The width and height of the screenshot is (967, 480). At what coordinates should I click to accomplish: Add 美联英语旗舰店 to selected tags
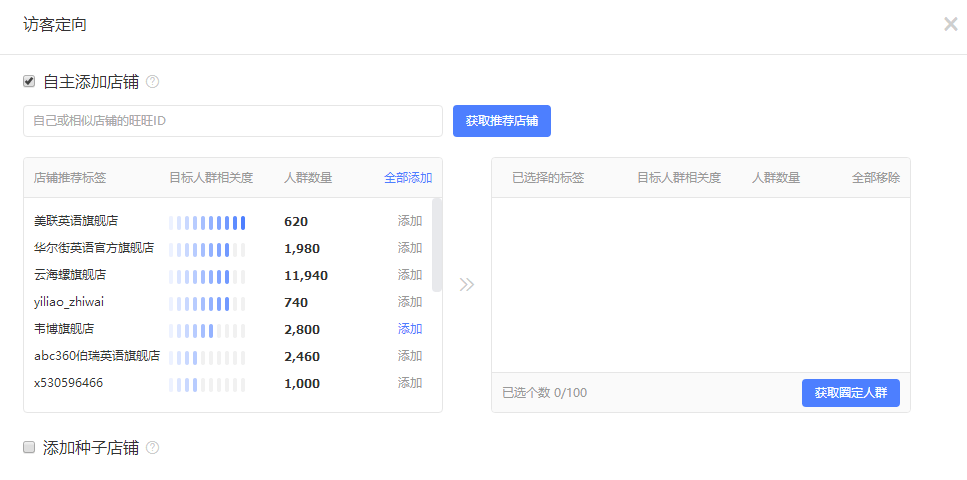point(410,221)
